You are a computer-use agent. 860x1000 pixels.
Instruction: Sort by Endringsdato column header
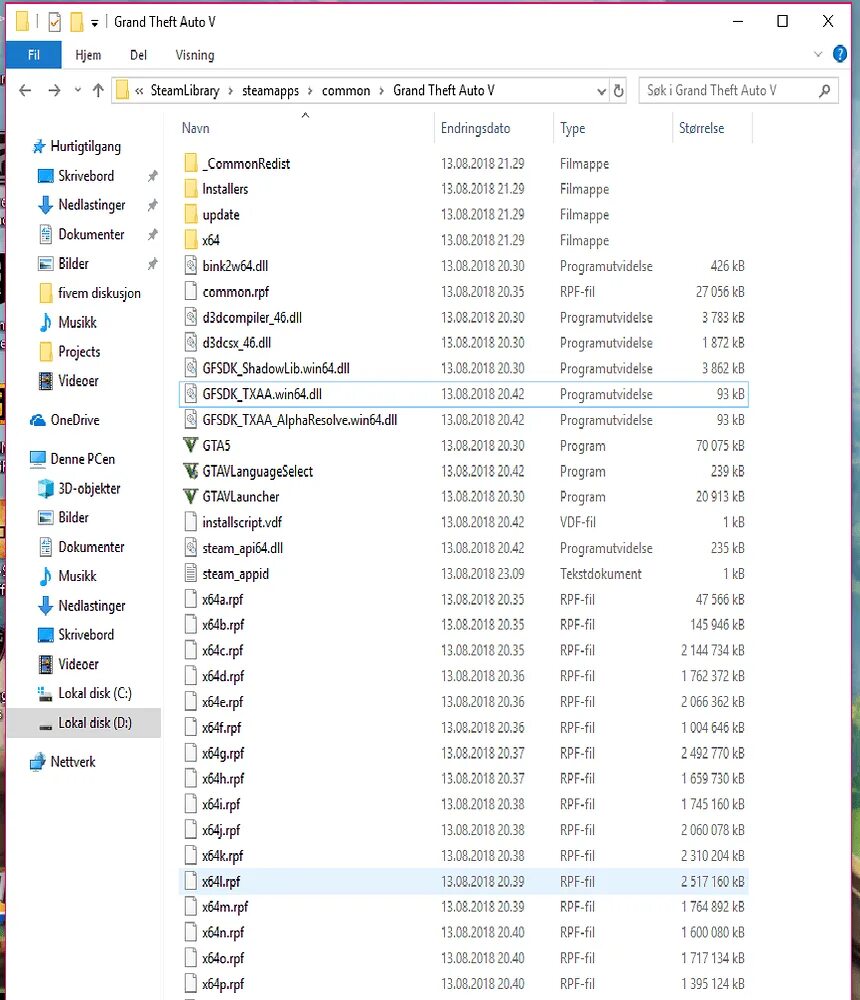coord(475,128)
